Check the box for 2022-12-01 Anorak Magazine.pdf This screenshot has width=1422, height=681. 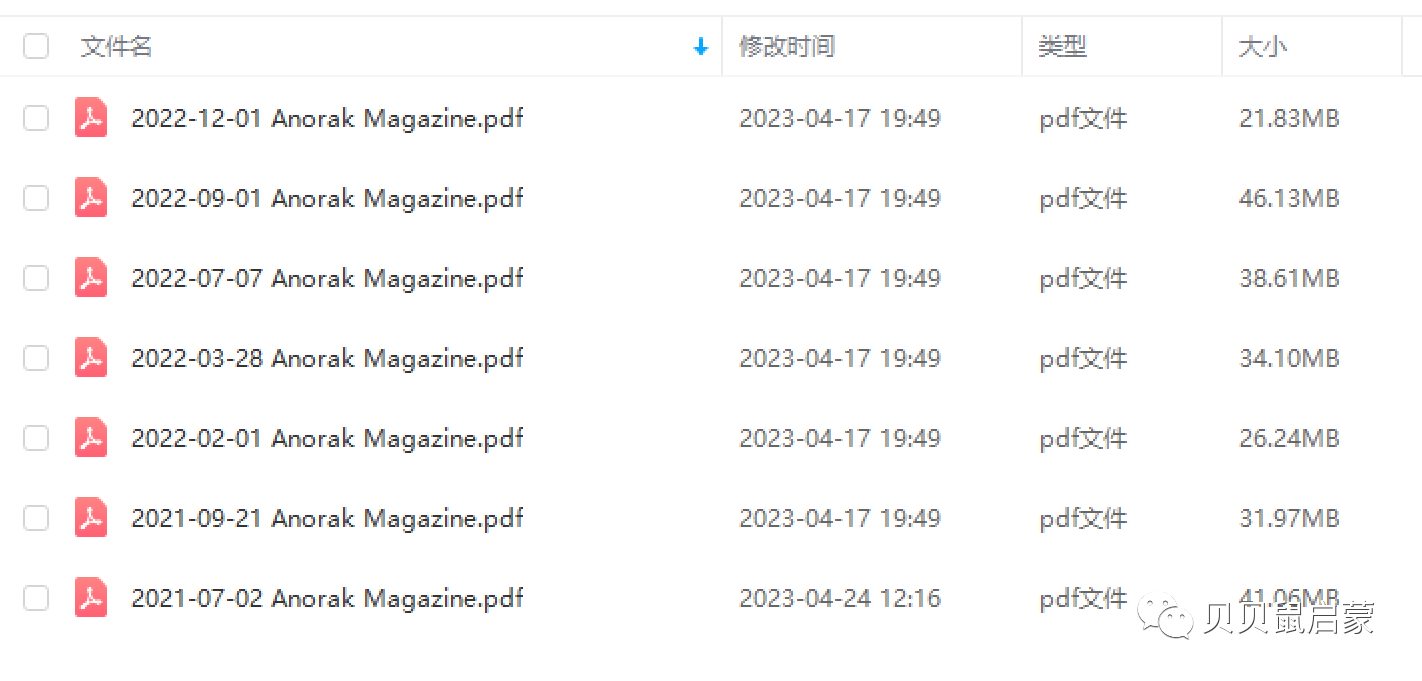click(x=36, y=118)
